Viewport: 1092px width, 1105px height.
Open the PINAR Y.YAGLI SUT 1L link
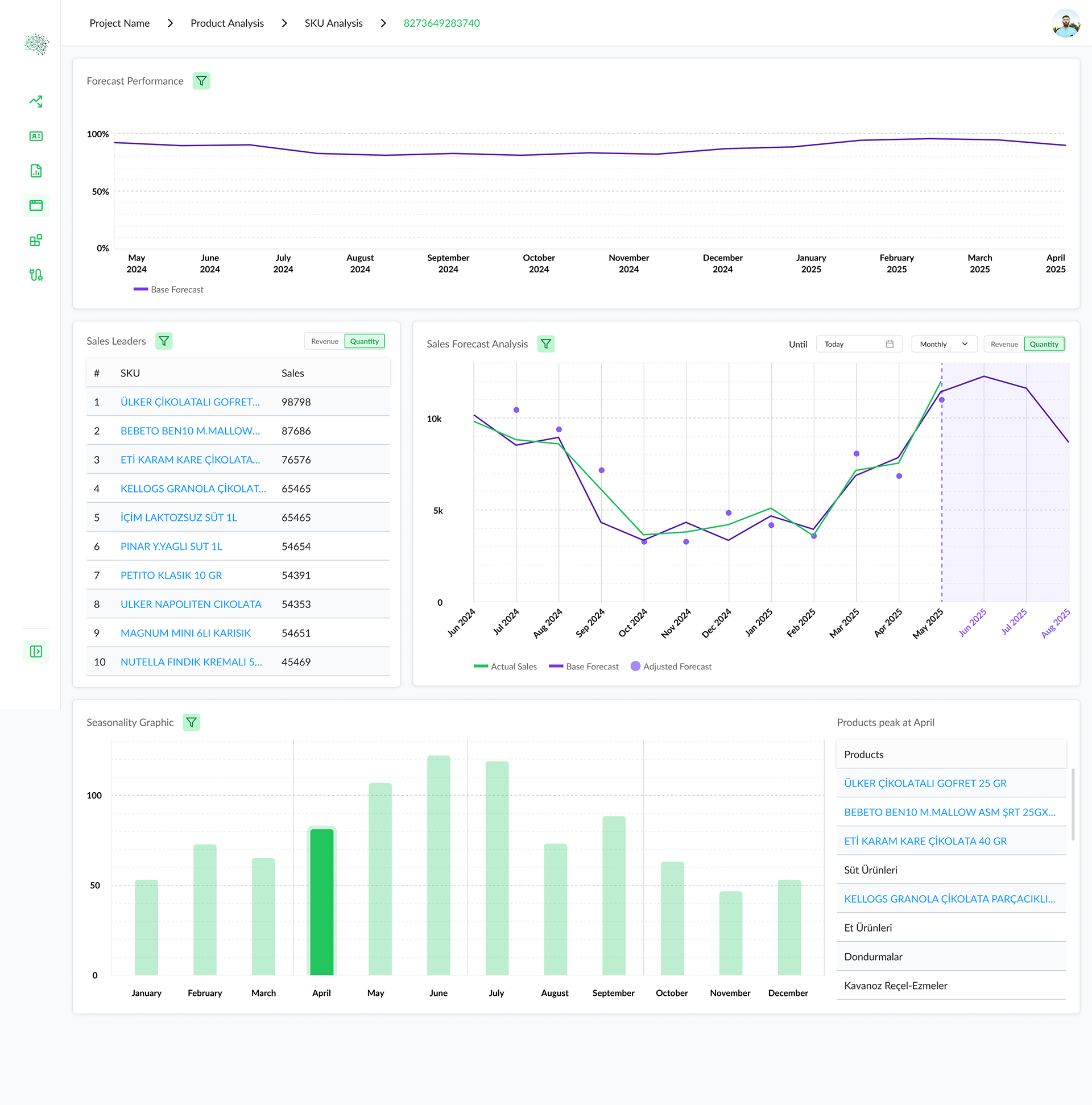coord(171,546)
